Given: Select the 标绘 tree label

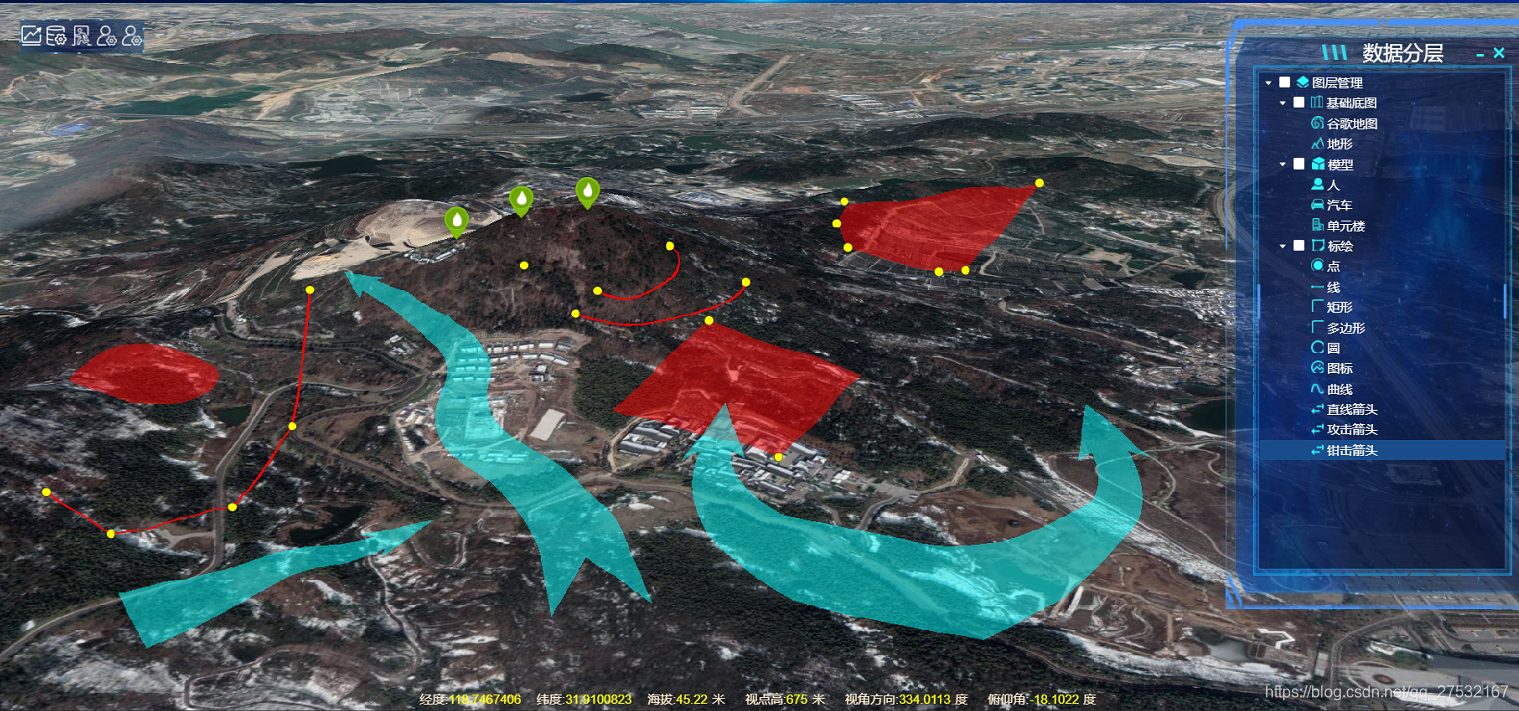Looking at the screenshot, I should click(1340, 246).
